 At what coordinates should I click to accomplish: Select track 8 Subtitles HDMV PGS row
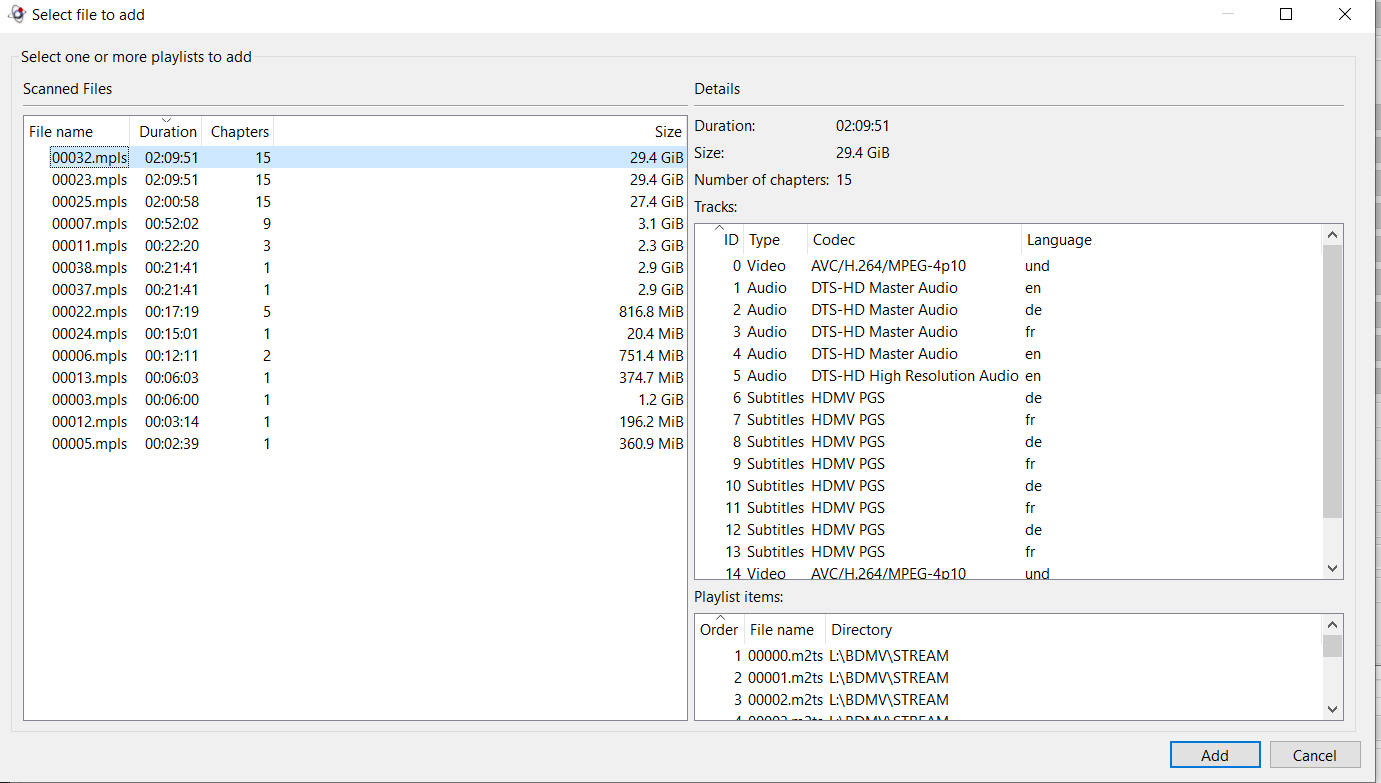(1009, 442)
